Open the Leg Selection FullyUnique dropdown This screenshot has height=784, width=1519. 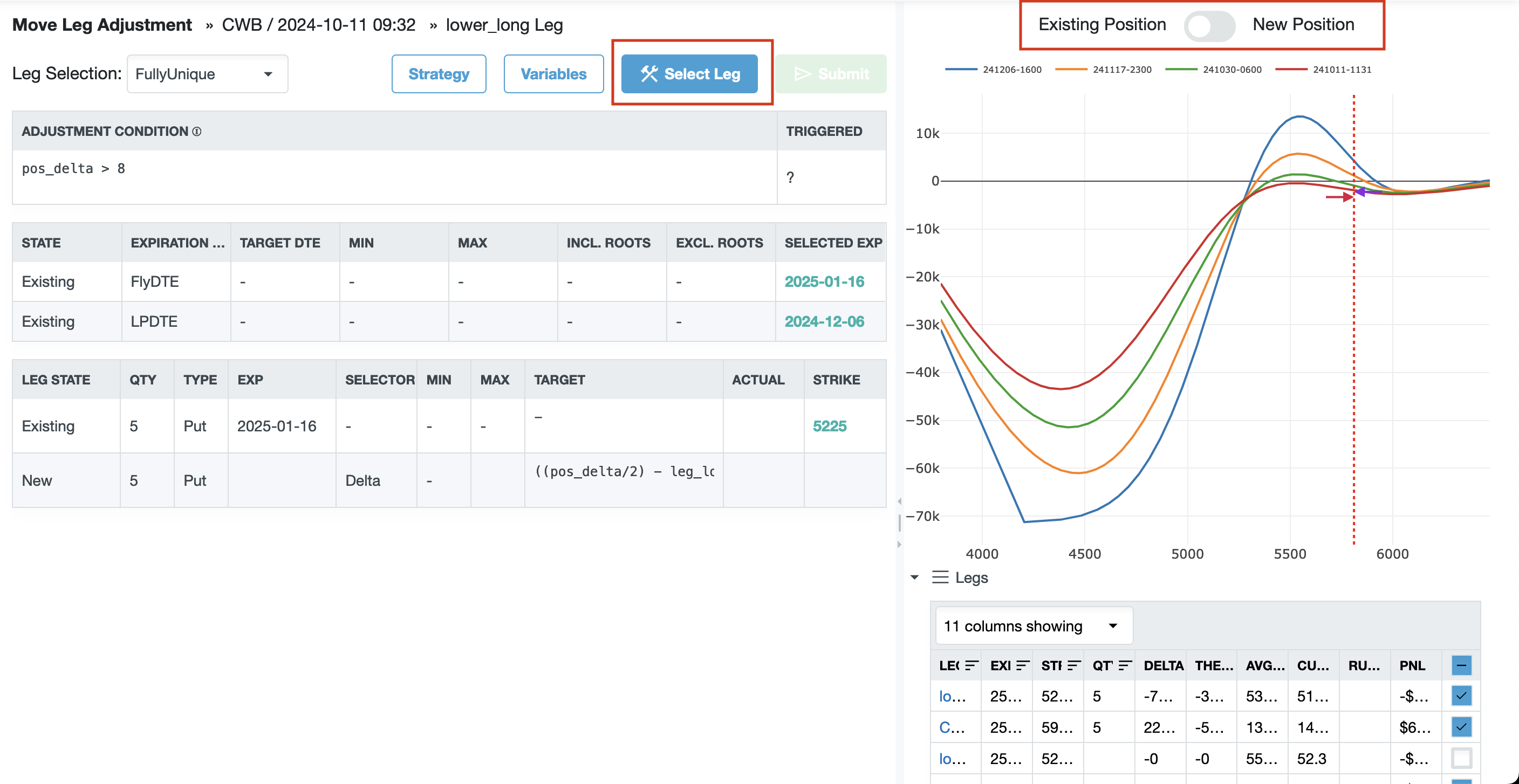[x=207, y=74]
